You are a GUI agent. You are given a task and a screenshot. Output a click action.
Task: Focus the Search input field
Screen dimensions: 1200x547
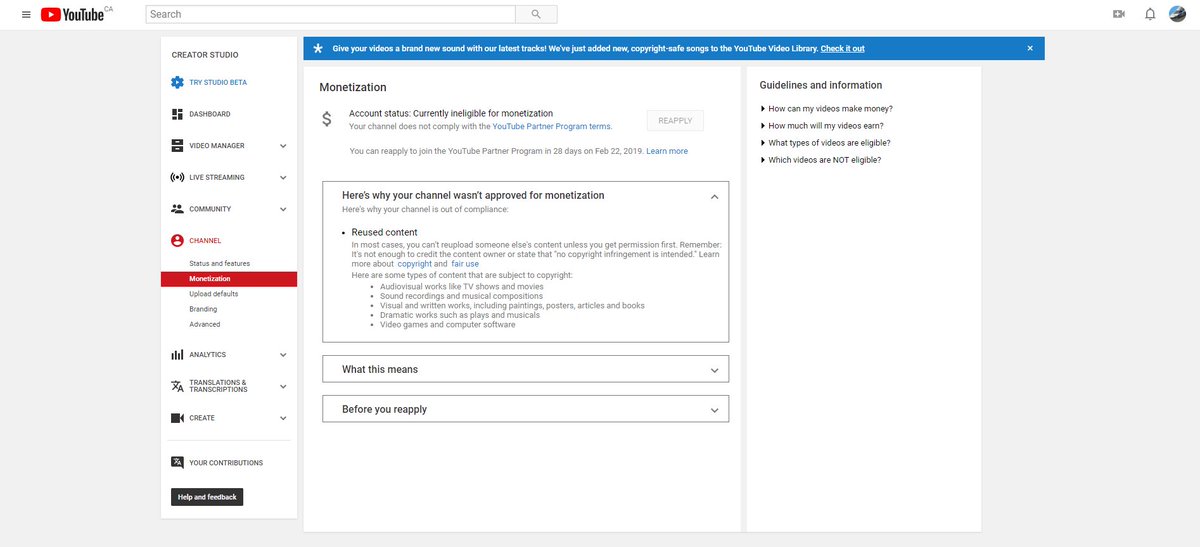point(330,14)
